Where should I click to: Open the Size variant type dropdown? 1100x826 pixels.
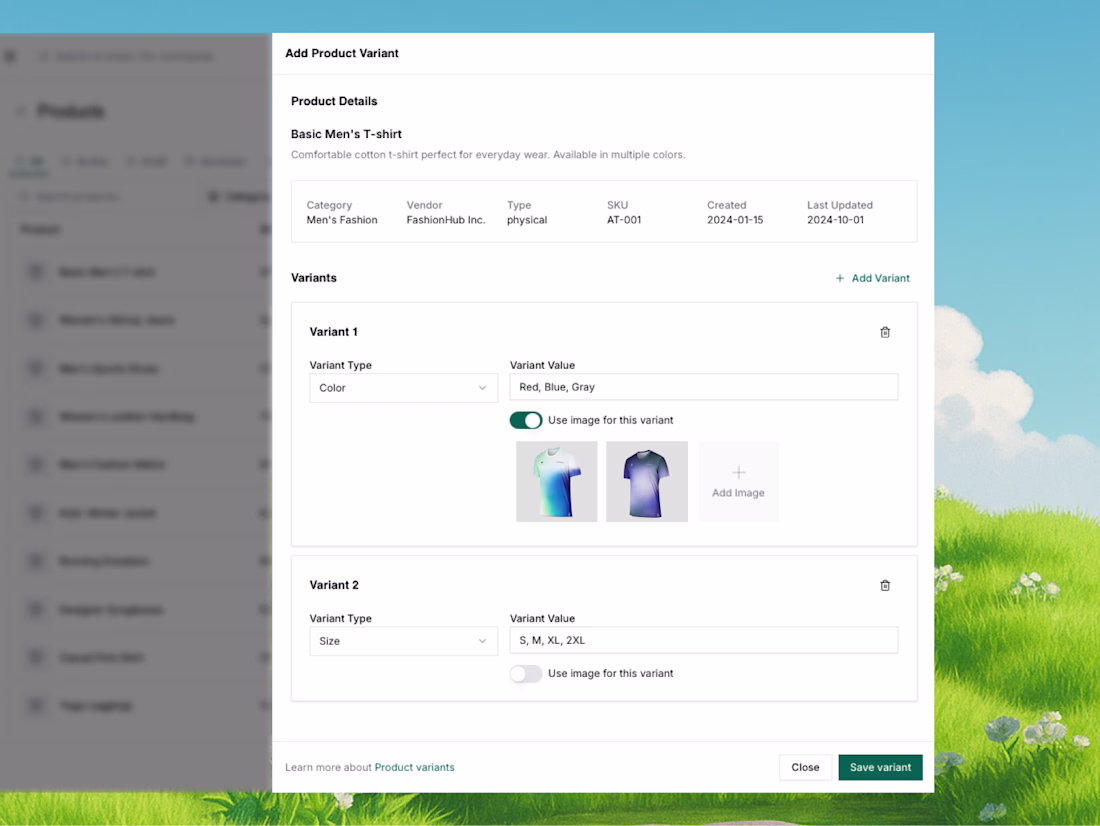click(403, 641)
